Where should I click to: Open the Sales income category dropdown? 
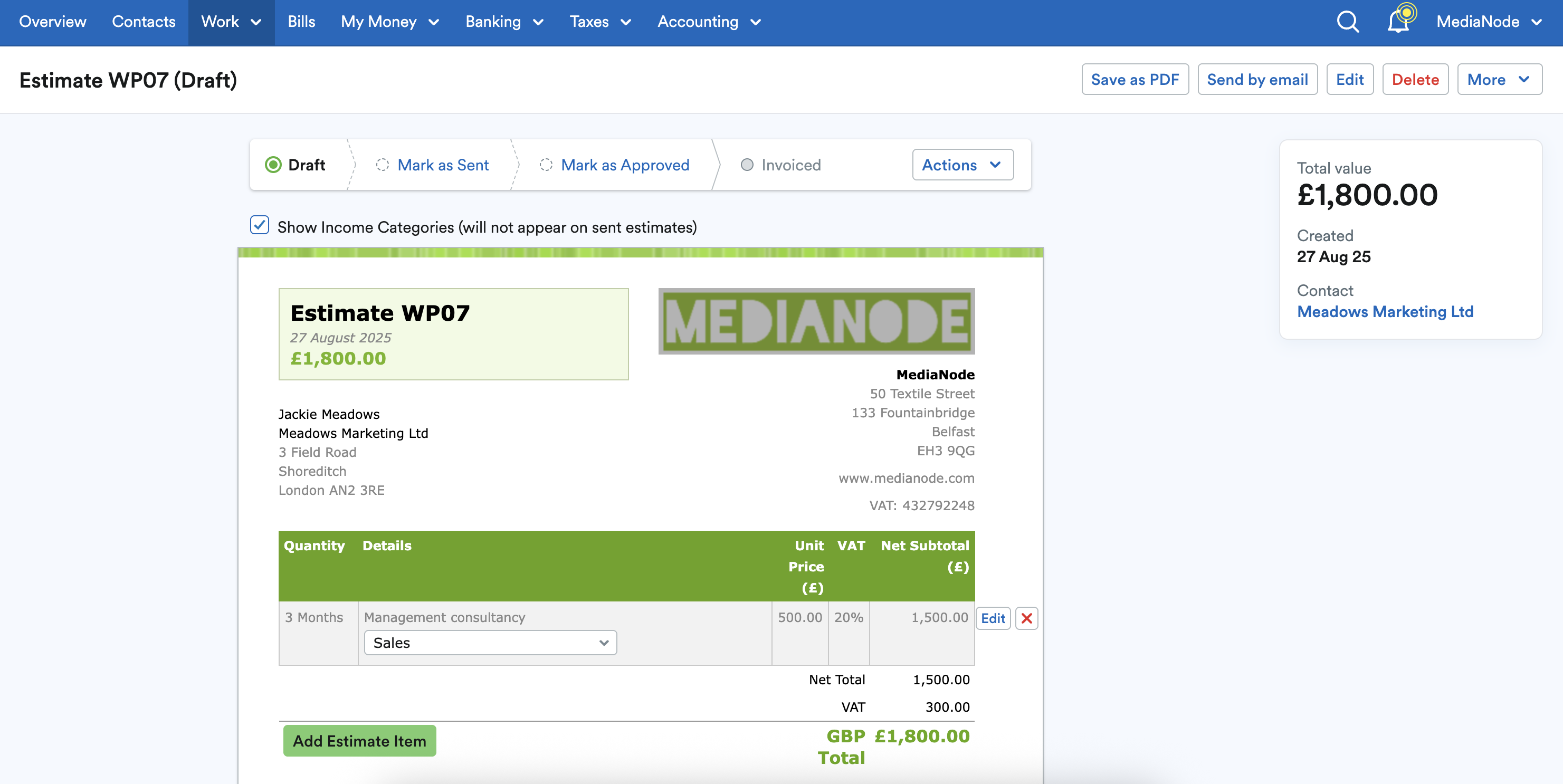tap(490, 643)
